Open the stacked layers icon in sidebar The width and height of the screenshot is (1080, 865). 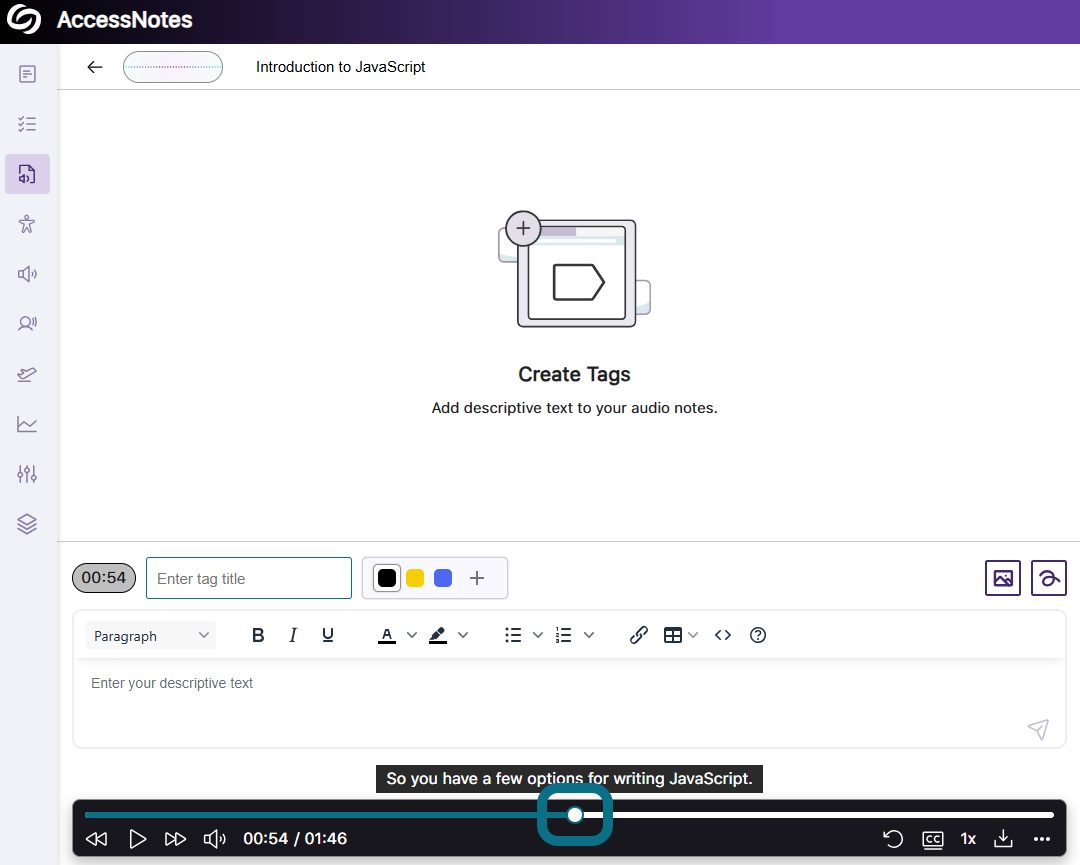click(28, 524)
